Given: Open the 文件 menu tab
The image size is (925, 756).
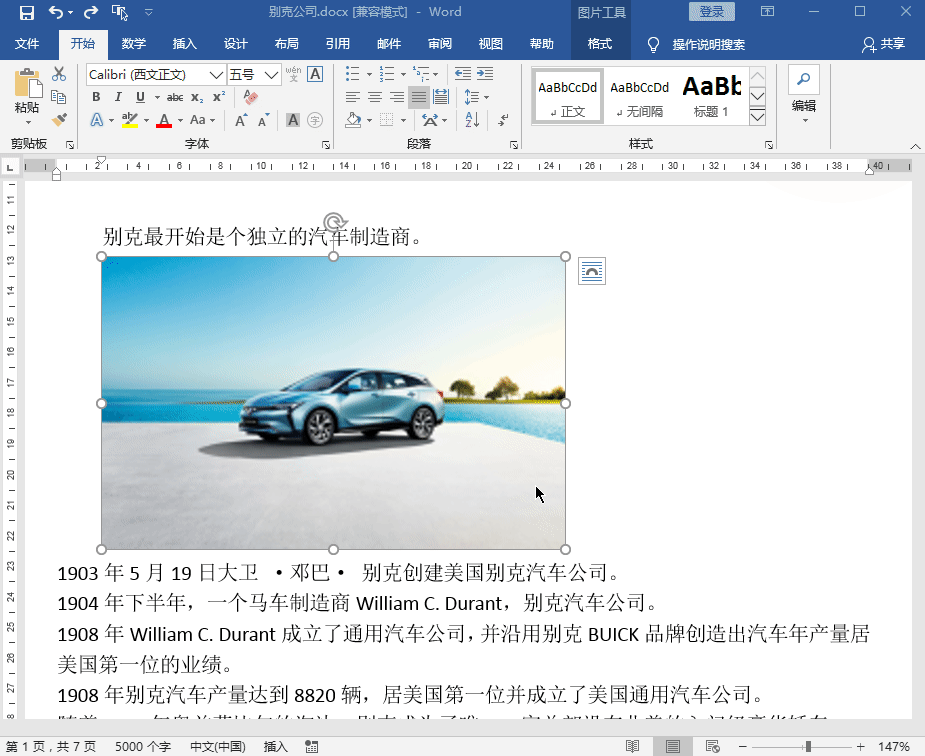Looking at the screenshot, I should point(27,44).
